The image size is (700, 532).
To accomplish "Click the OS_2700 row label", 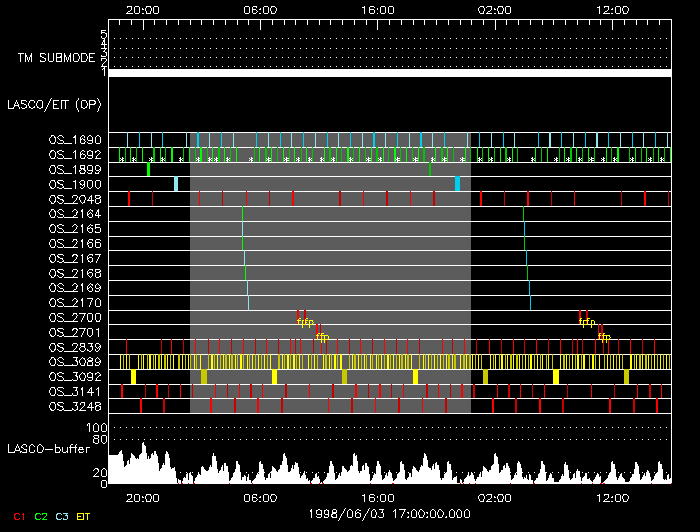I will 75,317.
